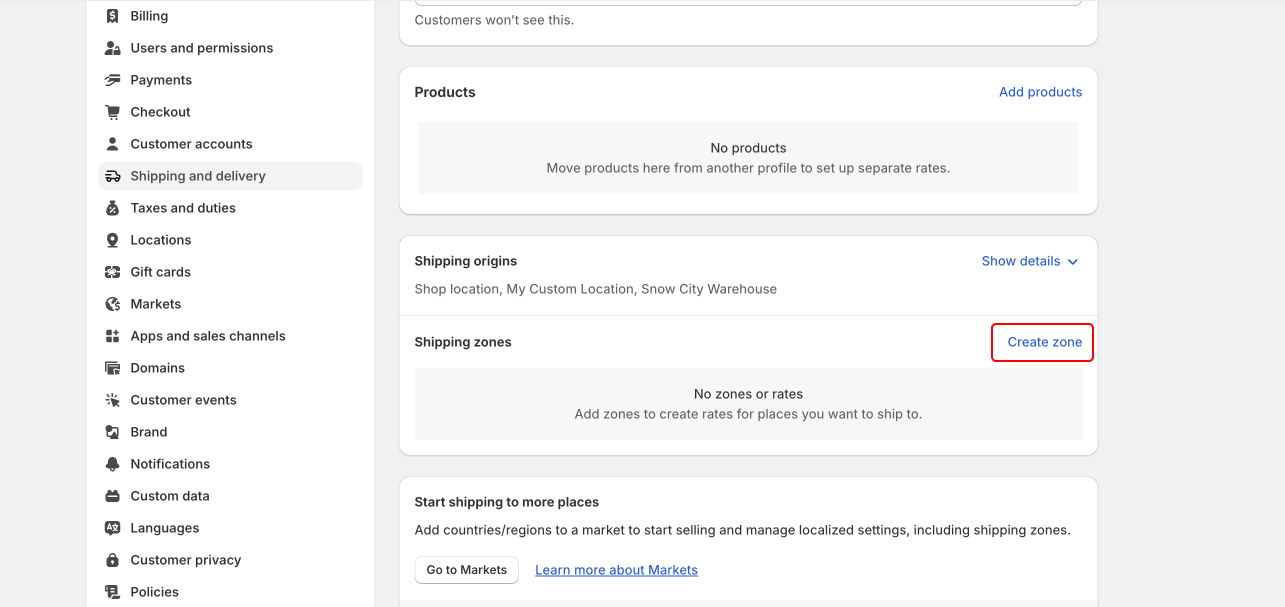The width and height of the screenshot is (1285, 607).
Task: Click the 'Shipping zones' heading
Action: (463, 342)
